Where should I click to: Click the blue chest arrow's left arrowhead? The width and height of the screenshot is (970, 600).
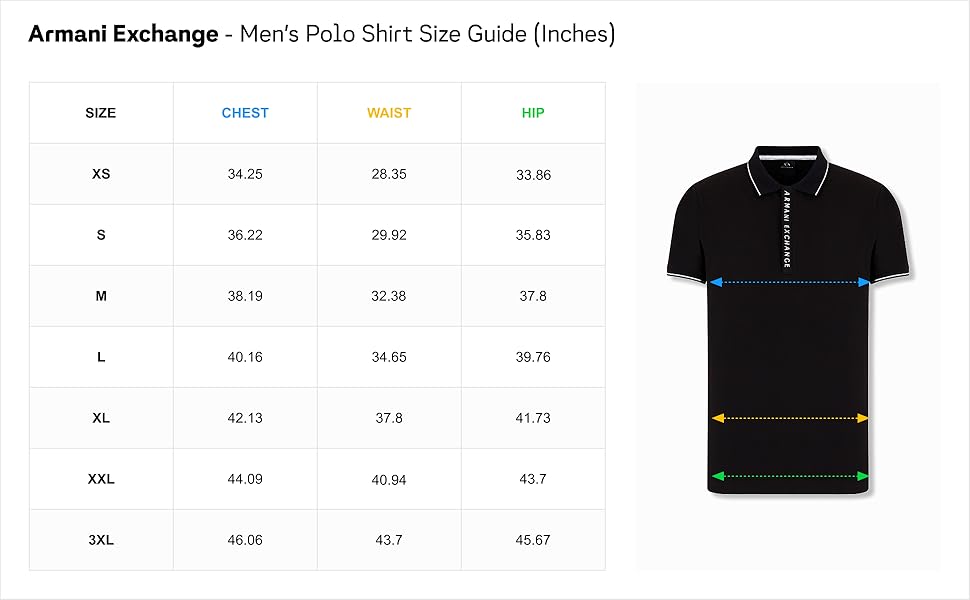click(716, 282)
